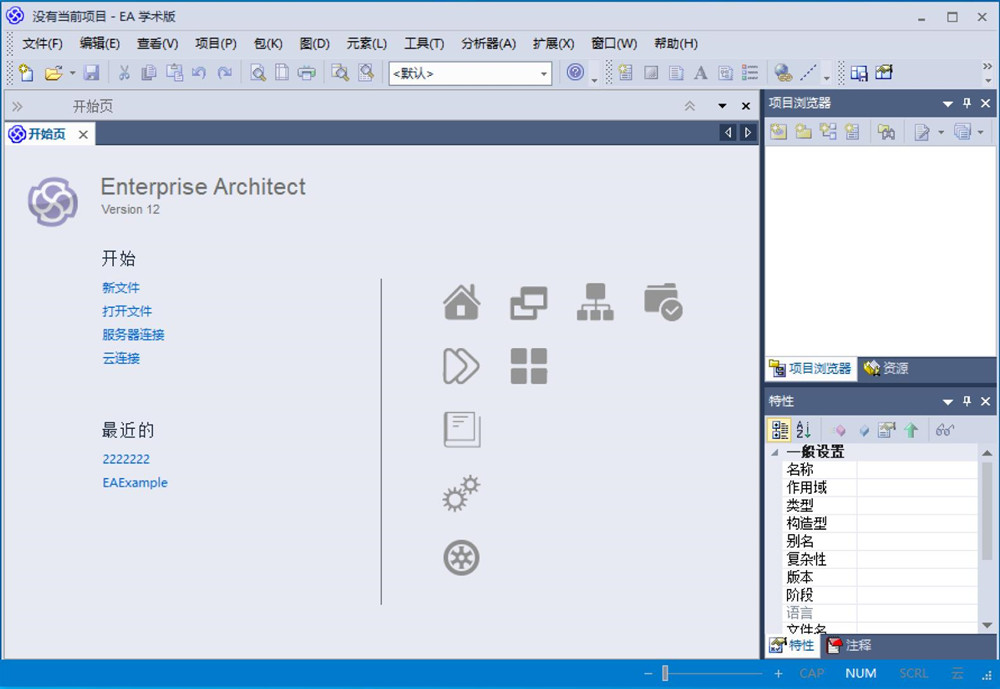Toggle the glasses view icon in 特性 toolbar
1000x689 pixels.
coord(945,431)
